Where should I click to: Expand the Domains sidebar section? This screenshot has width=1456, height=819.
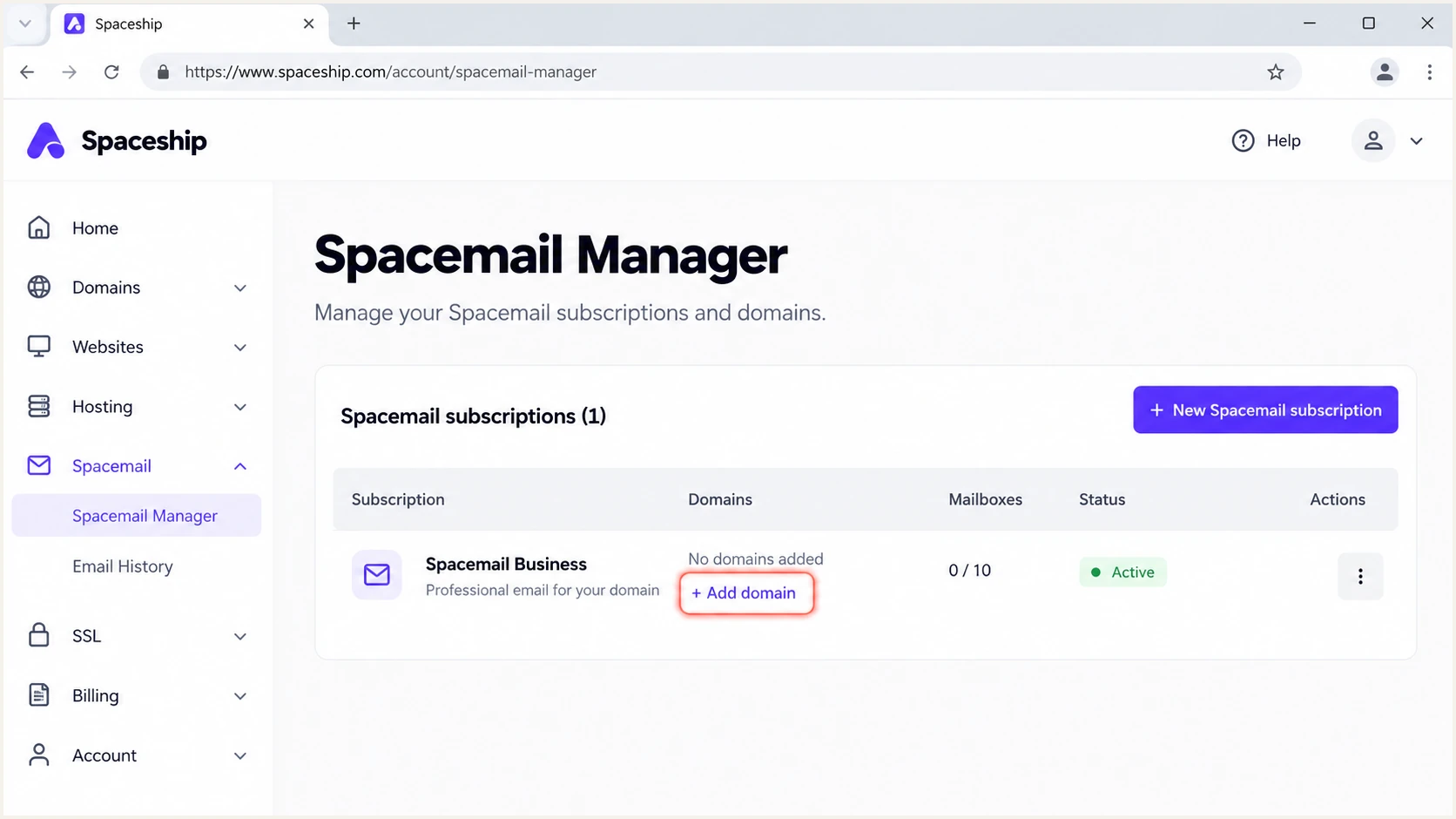pyautogui.click(x=240, y=288)
